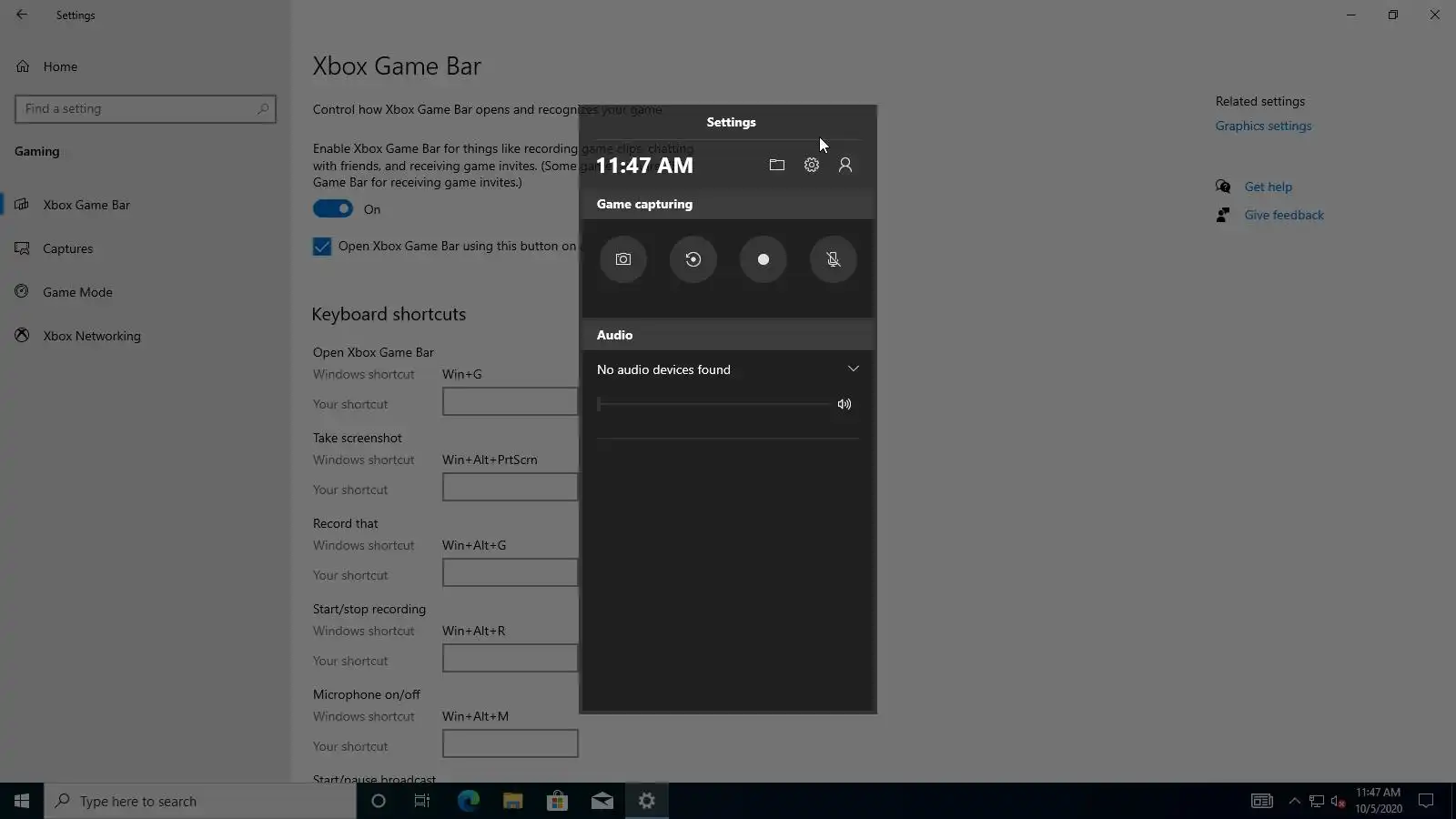The image size is (1456, 819).
Task: Go back using the Settings back arrow
Action: (x=22, y=15)
